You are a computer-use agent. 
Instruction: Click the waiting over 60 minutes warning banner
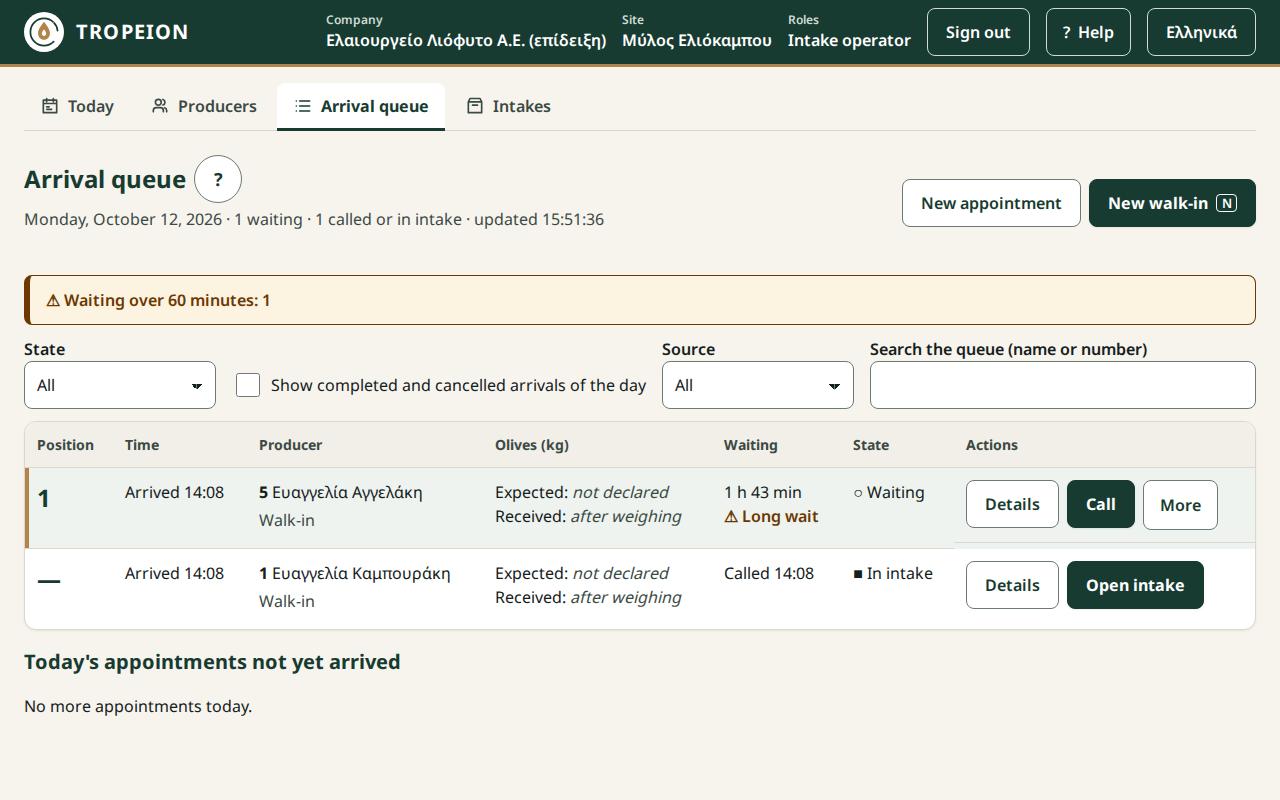coord(640,300)
